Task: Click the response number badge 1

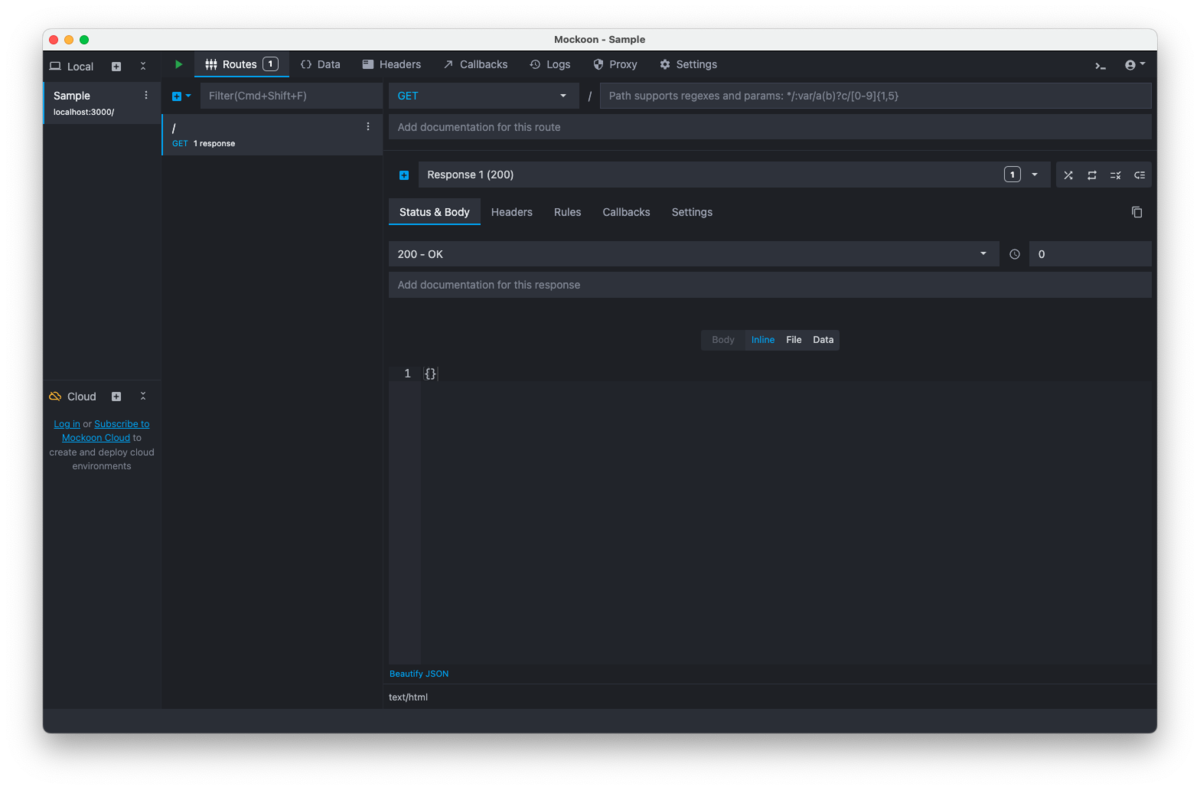Action: coord(1012,175)
